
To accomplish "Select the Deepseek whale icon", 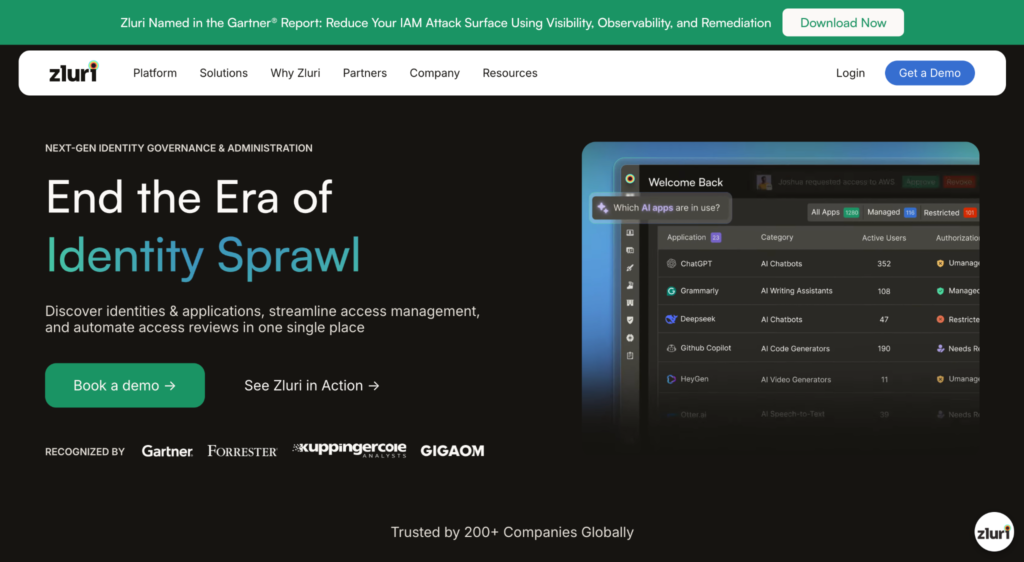I will tap(672, 320).
